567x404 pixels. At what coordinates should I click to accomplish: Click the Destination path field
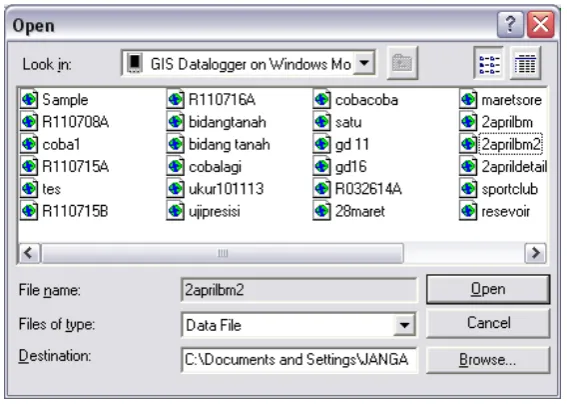299,360
